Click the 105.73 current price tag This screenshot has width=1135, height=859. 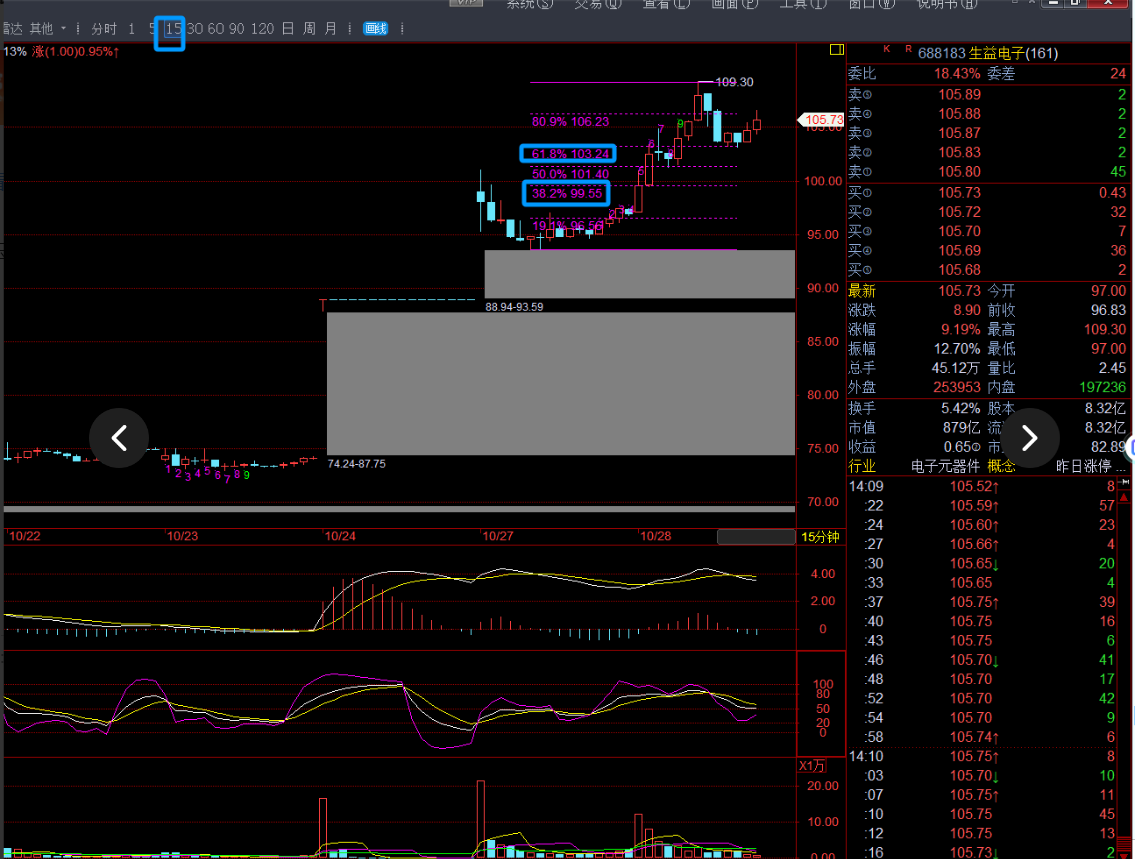click(821, 119)
